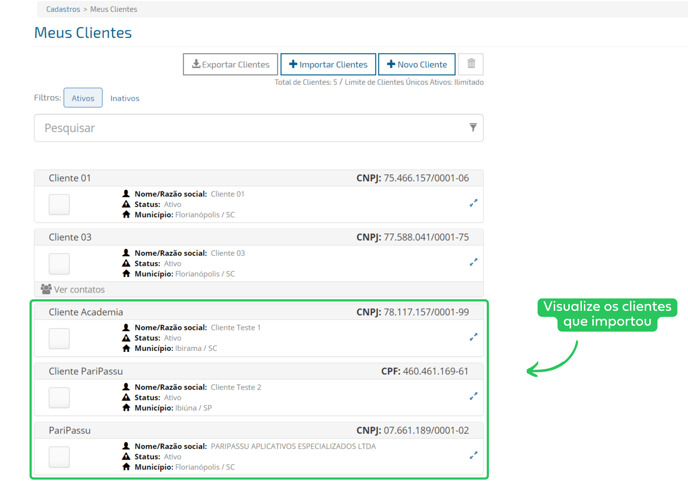Click status warning icon in Cliente 01 card
The width and height of the screenshot is (688, 482).
(x=126, y=204)
